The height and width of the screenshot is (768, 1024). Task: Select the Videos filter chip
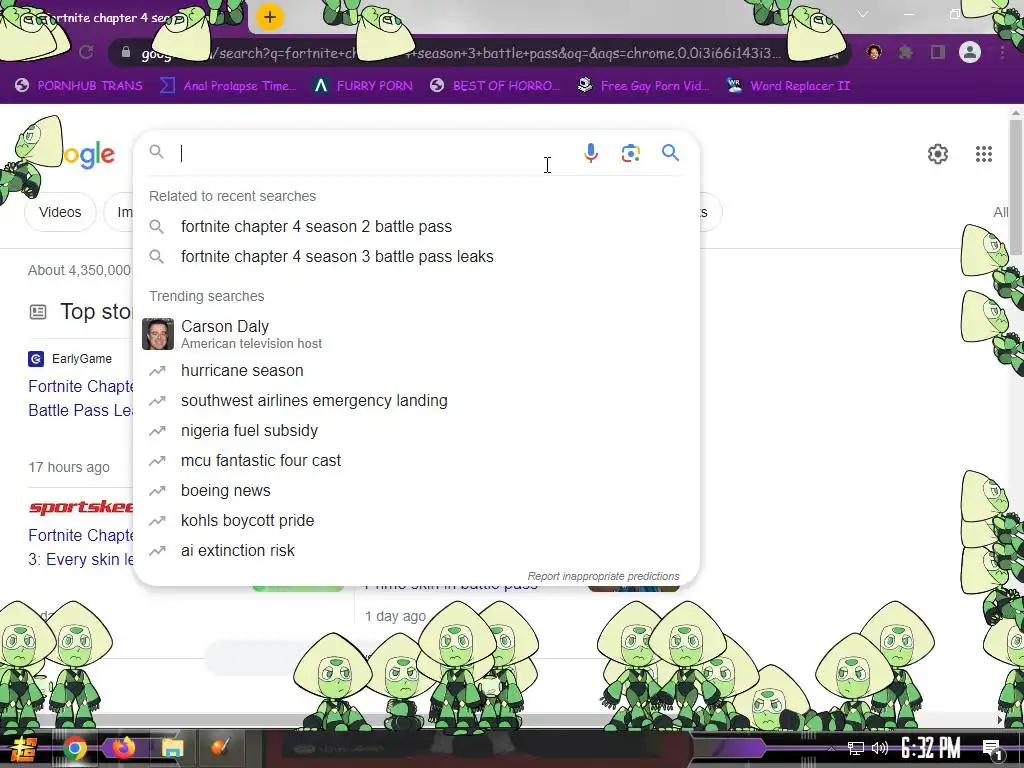pyautogui.click(x=60, y=212)
